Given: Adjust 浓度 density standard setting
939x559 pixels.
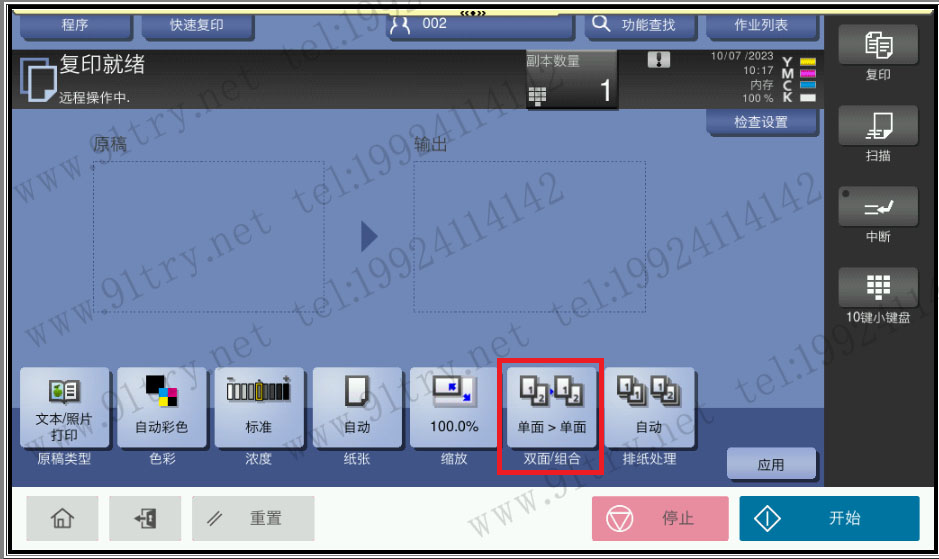Looking at the screenshot, I should tap(259, 408).
